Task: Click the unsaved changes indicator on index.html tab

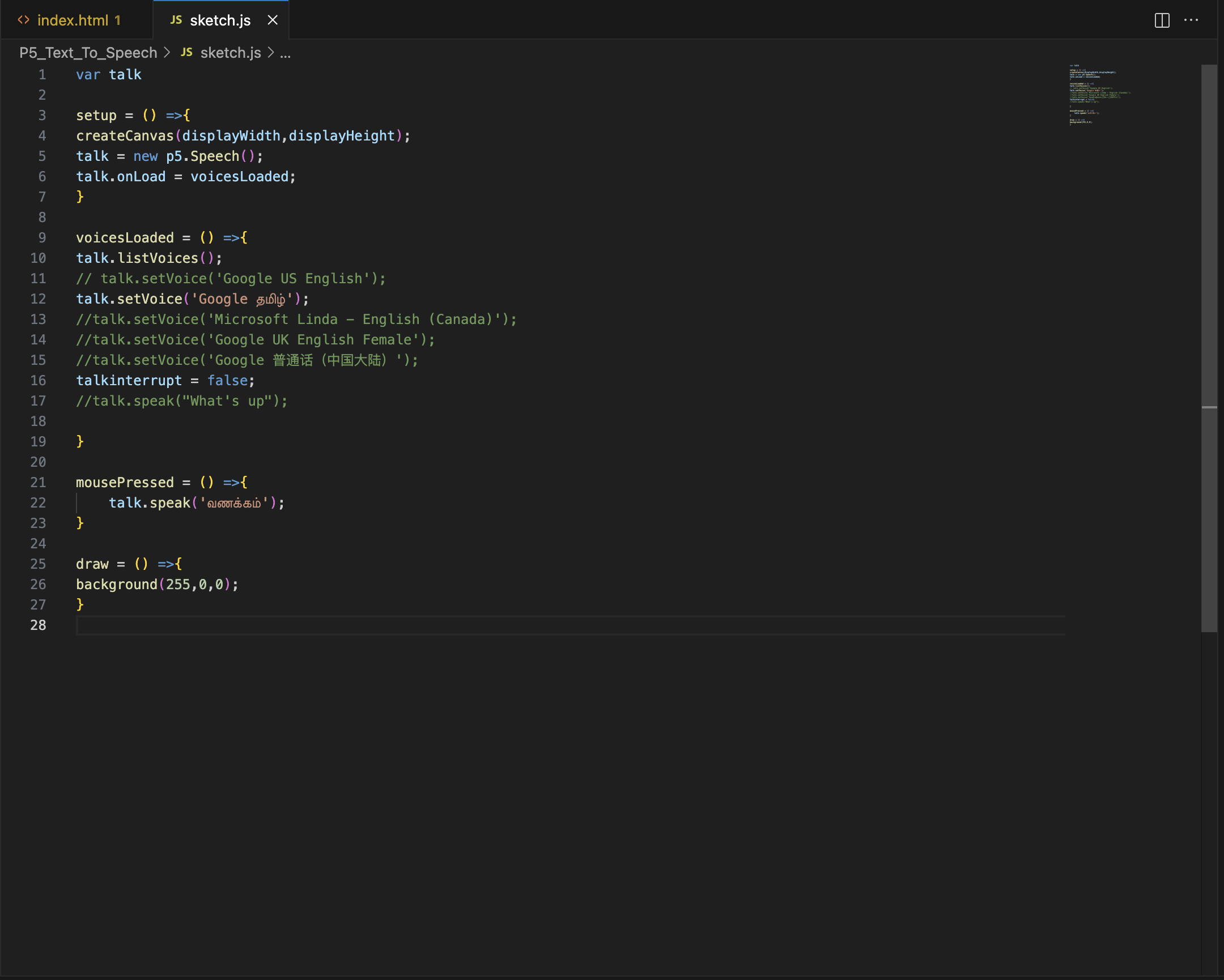Action: [117, 20]
